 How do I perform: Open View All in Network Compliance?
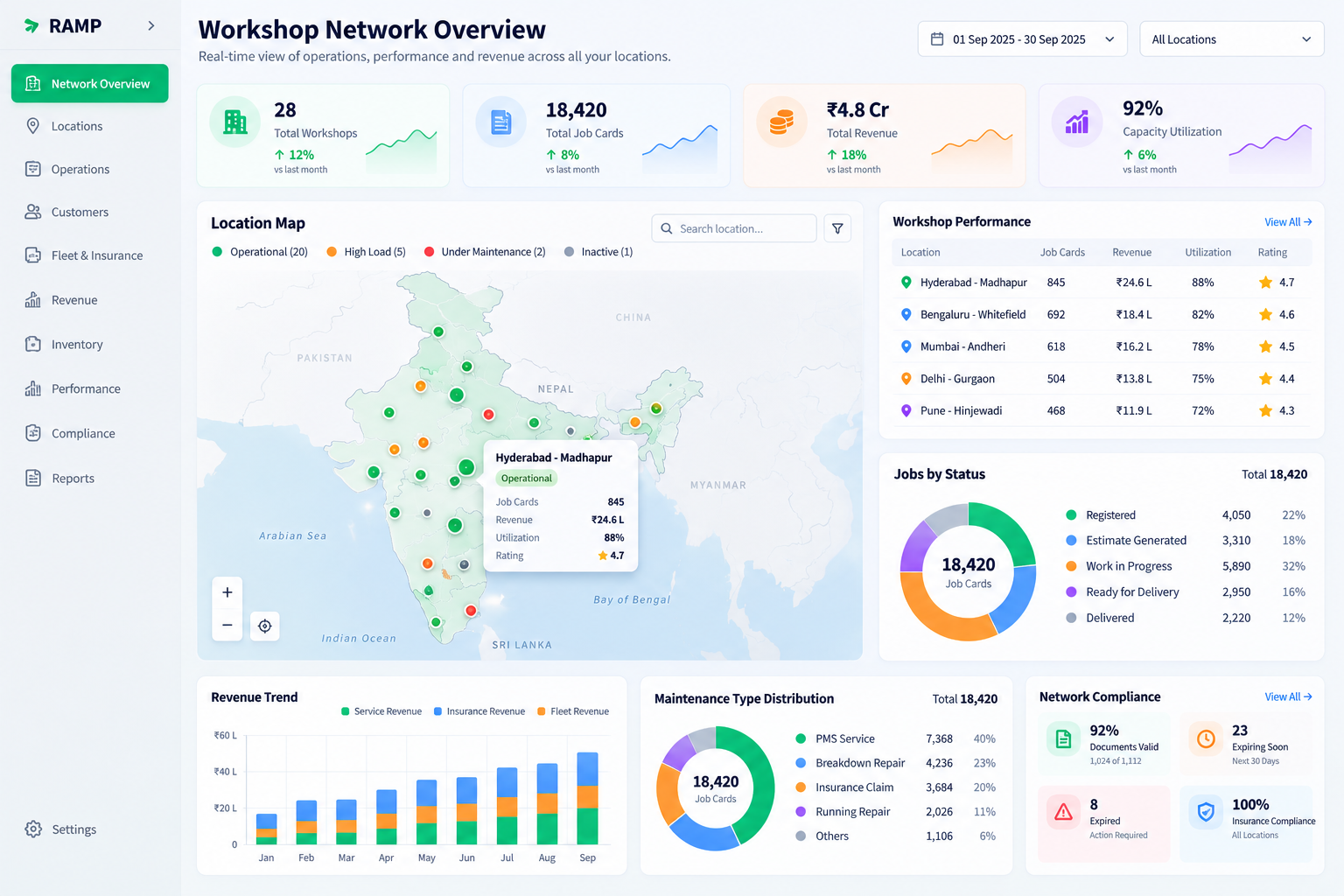(1288, 696)
